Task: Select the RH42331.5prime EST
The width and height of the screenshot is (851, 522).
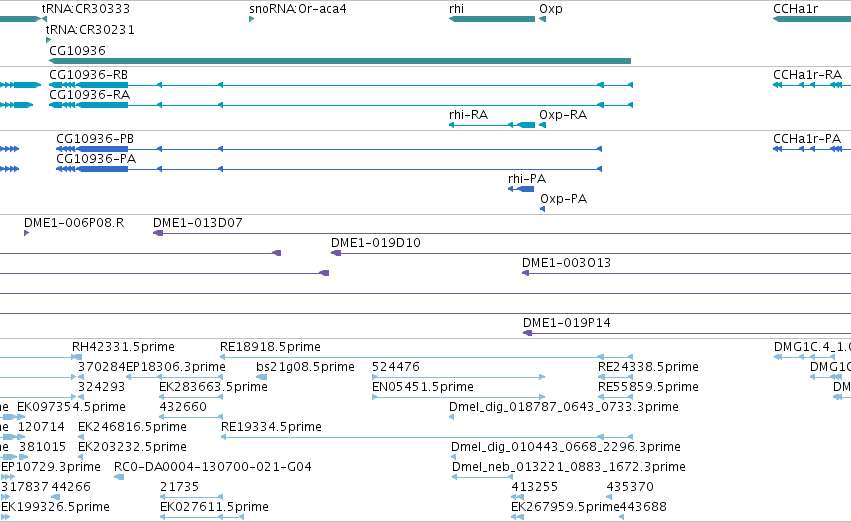Action: pyautogui.click(x=77, y=357)
